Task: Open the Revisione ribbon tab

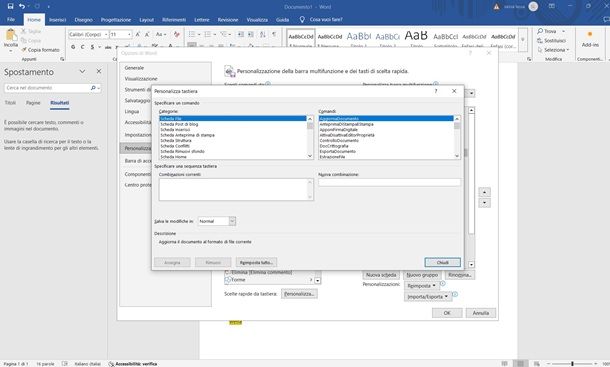Action: click(x=228, y=19)
